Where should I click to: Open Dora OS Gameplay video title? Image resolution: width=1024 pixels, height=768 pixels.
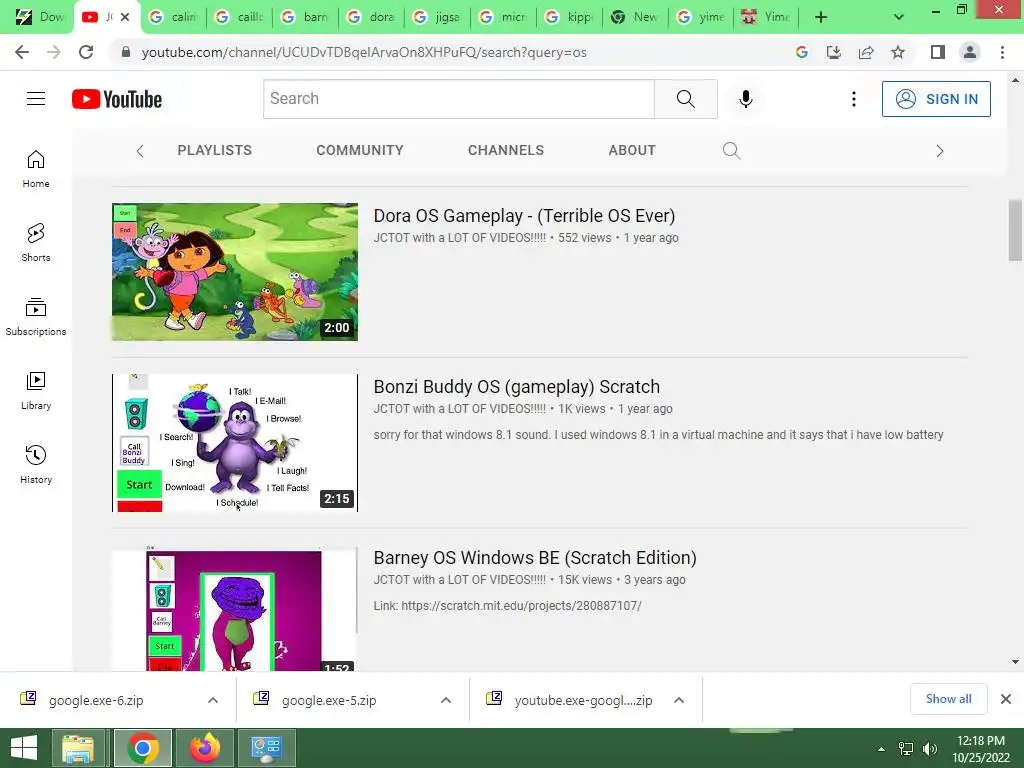point(524,216)
